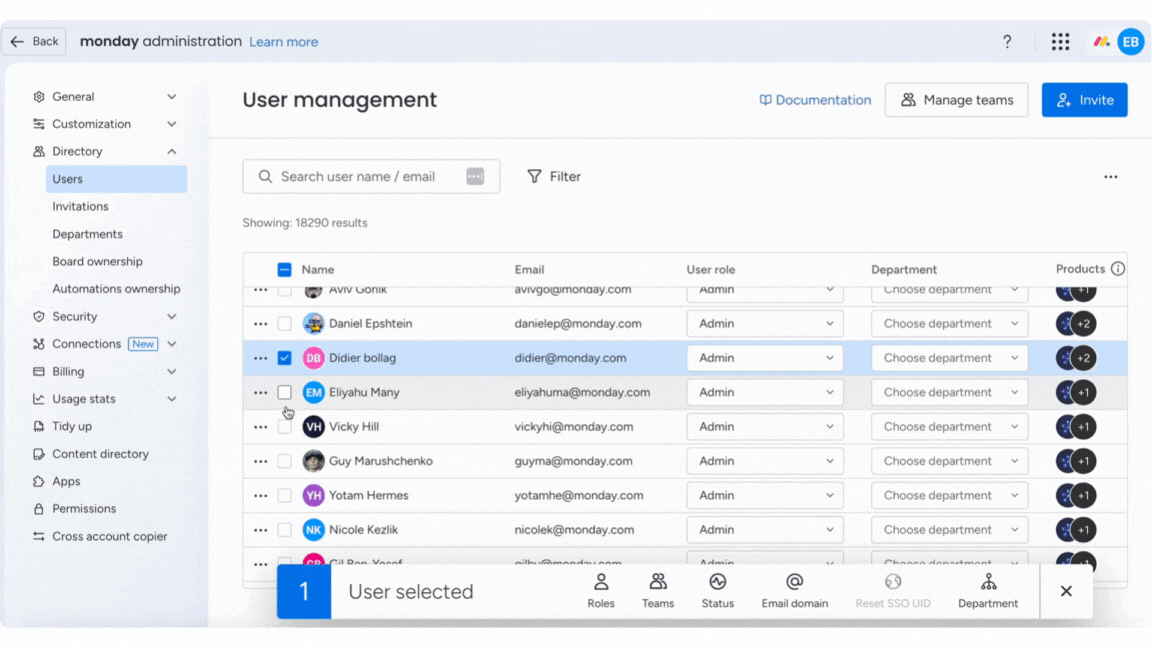Close the user selection bar
This screenshot has width=1152, height=648.
[1066, 591]
